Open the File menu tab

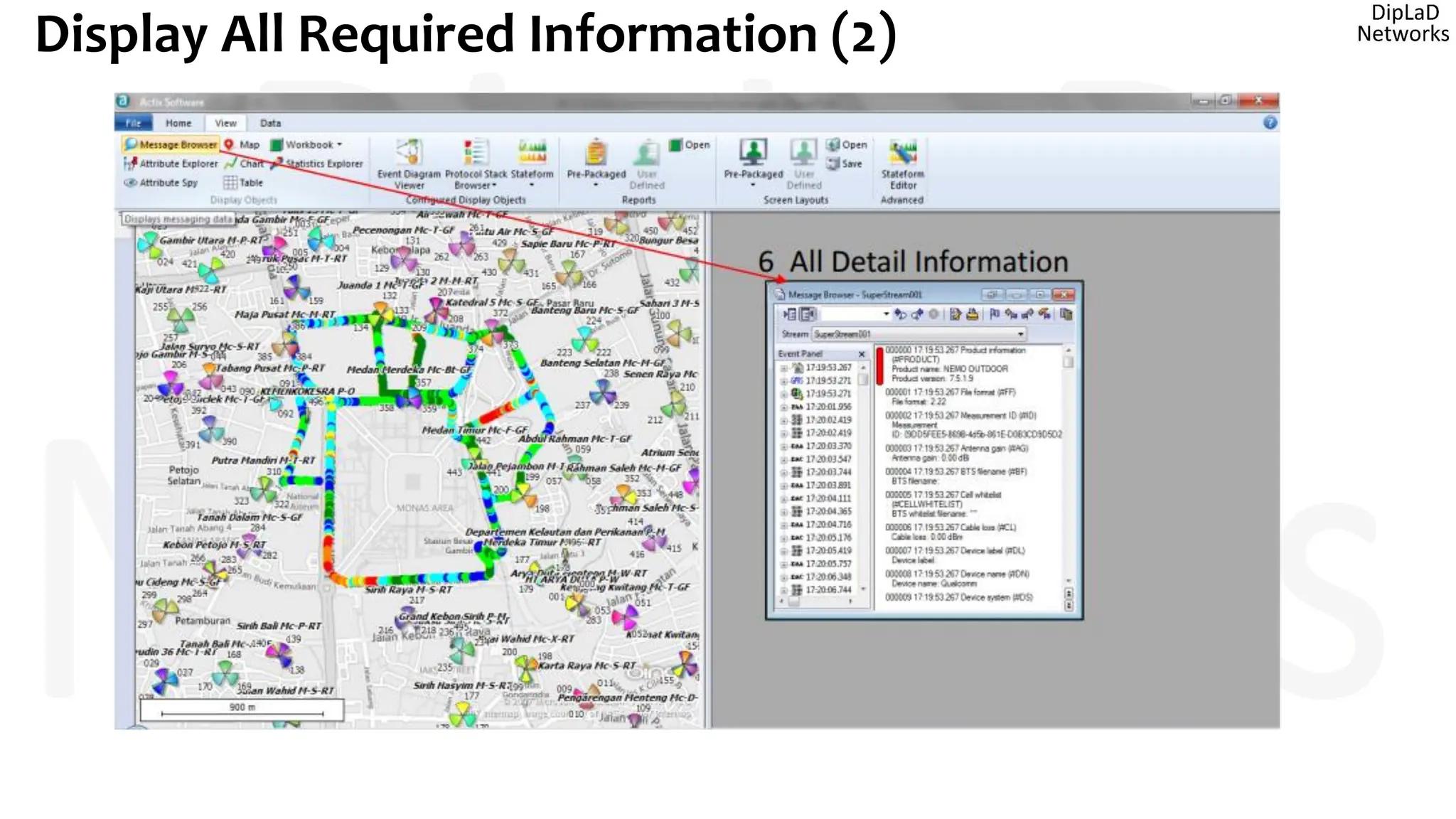(x=133, y=123)
